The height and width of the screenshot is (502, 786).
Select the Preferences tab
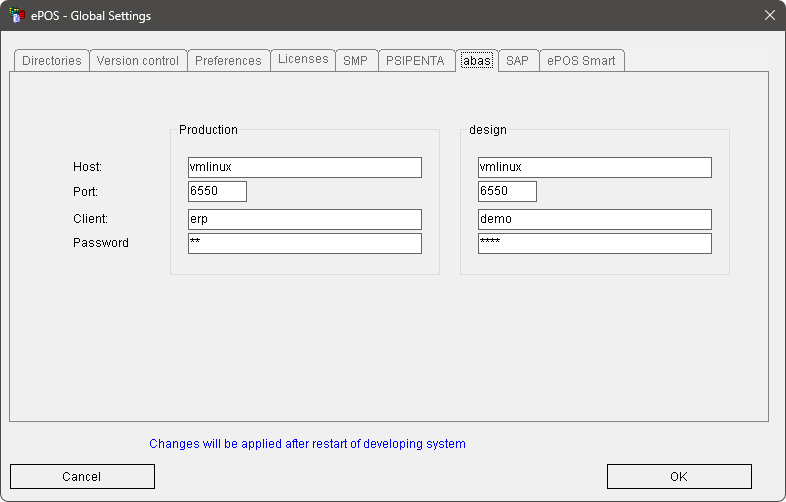pos(228,61)
